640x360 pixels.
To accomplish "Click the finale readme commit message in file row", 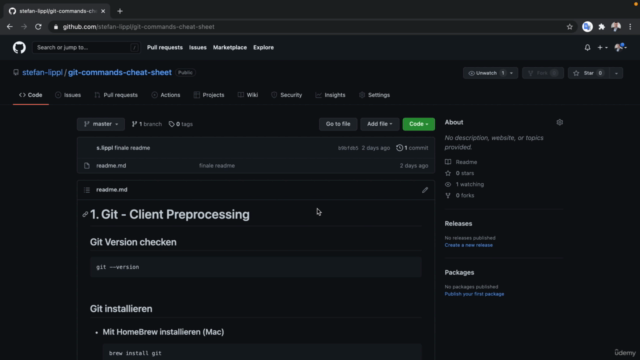I will [217, 166].
